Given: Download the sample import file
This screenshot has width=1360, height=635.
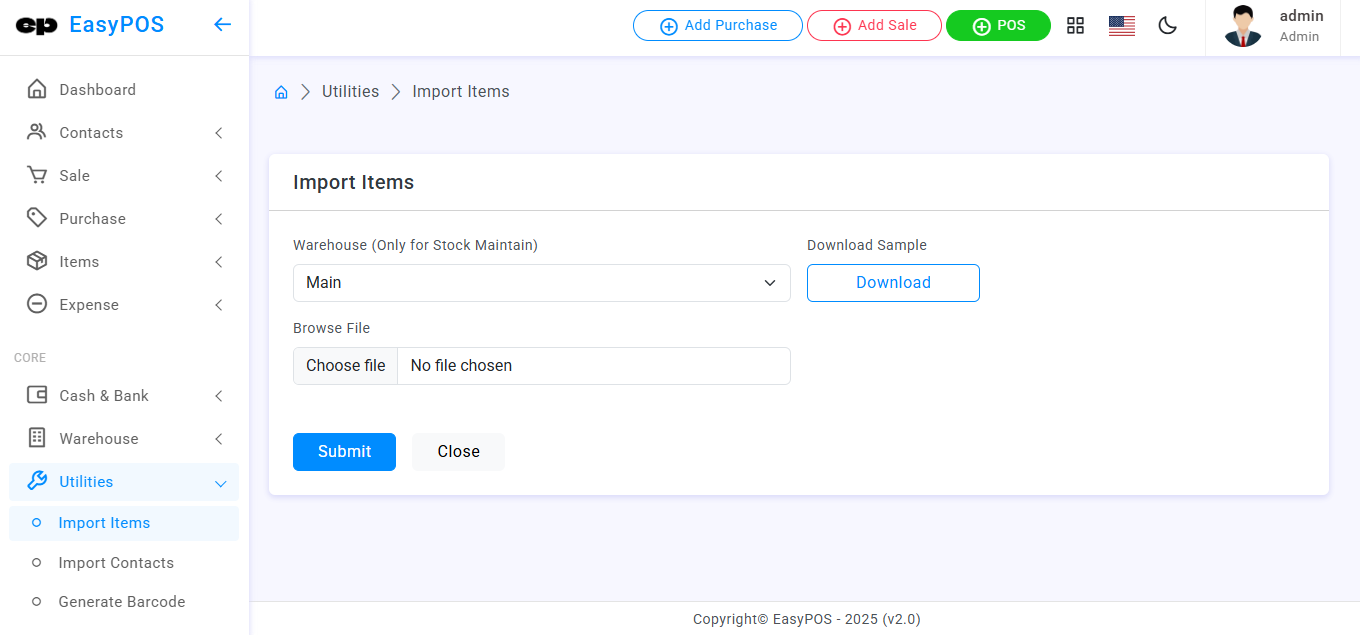Looking at the screenshot, I should coord(892,283).
